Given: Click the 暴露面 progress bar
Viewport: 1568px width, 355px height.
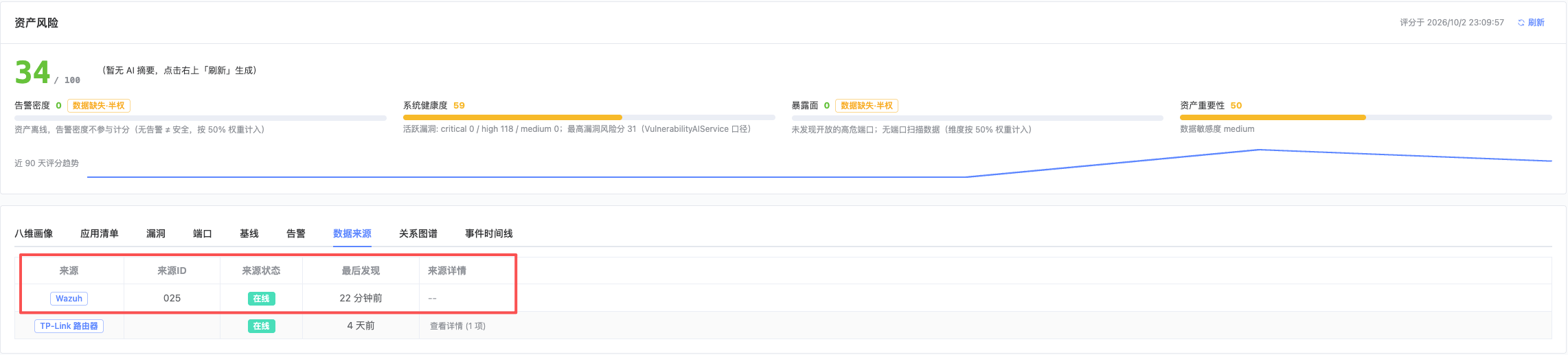Looking at the screenshot, I should click(x=977, y=117).
